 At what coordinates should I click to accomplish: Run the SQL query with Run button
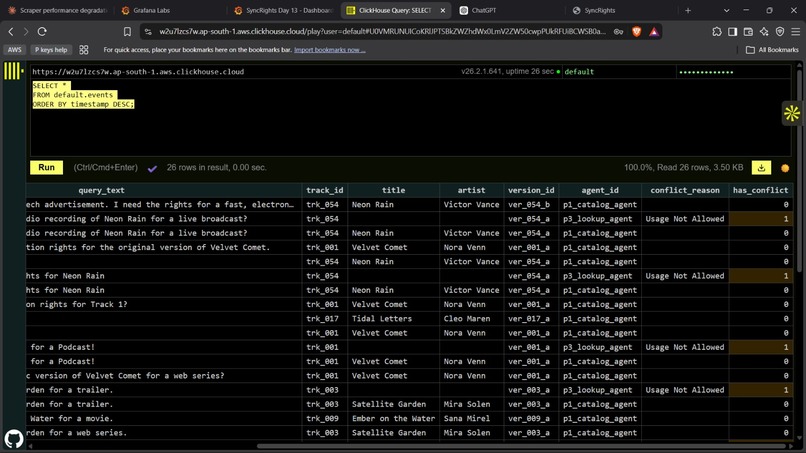(x=46, y=168)
